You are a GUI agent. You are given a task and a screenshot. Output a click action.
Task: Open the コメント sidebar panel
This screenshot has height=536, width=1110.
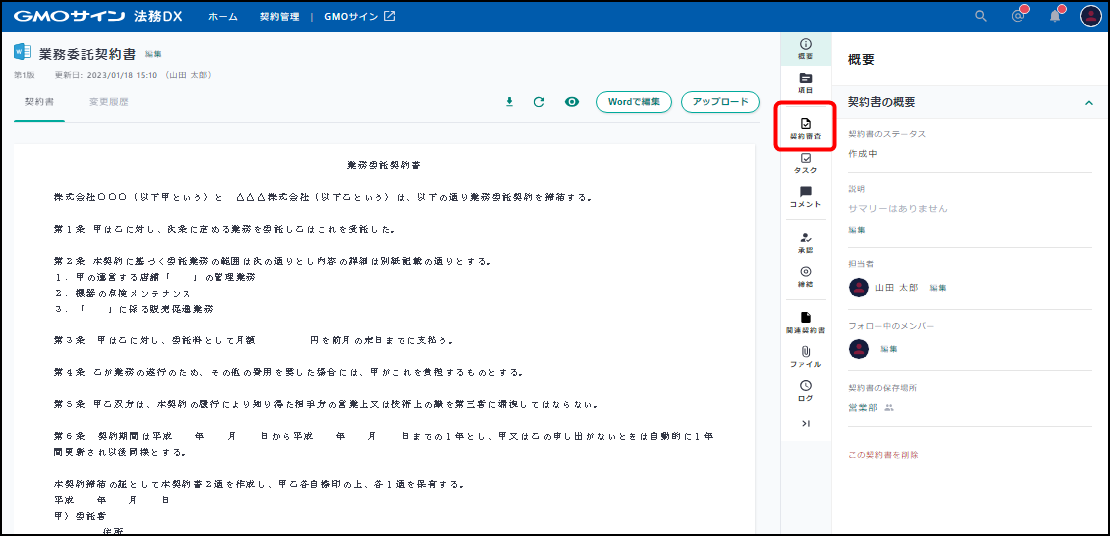click(806, 197)
